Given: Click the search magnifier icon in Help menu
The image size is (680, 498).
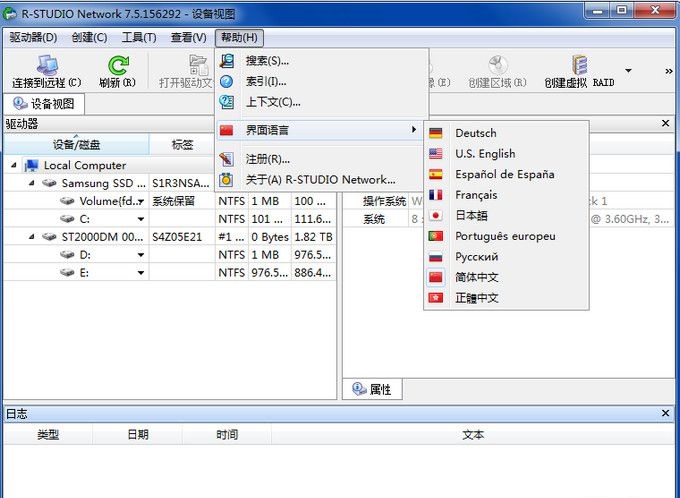Looking at the screenshot, I should pyautogui.click(x=226, y=61).
